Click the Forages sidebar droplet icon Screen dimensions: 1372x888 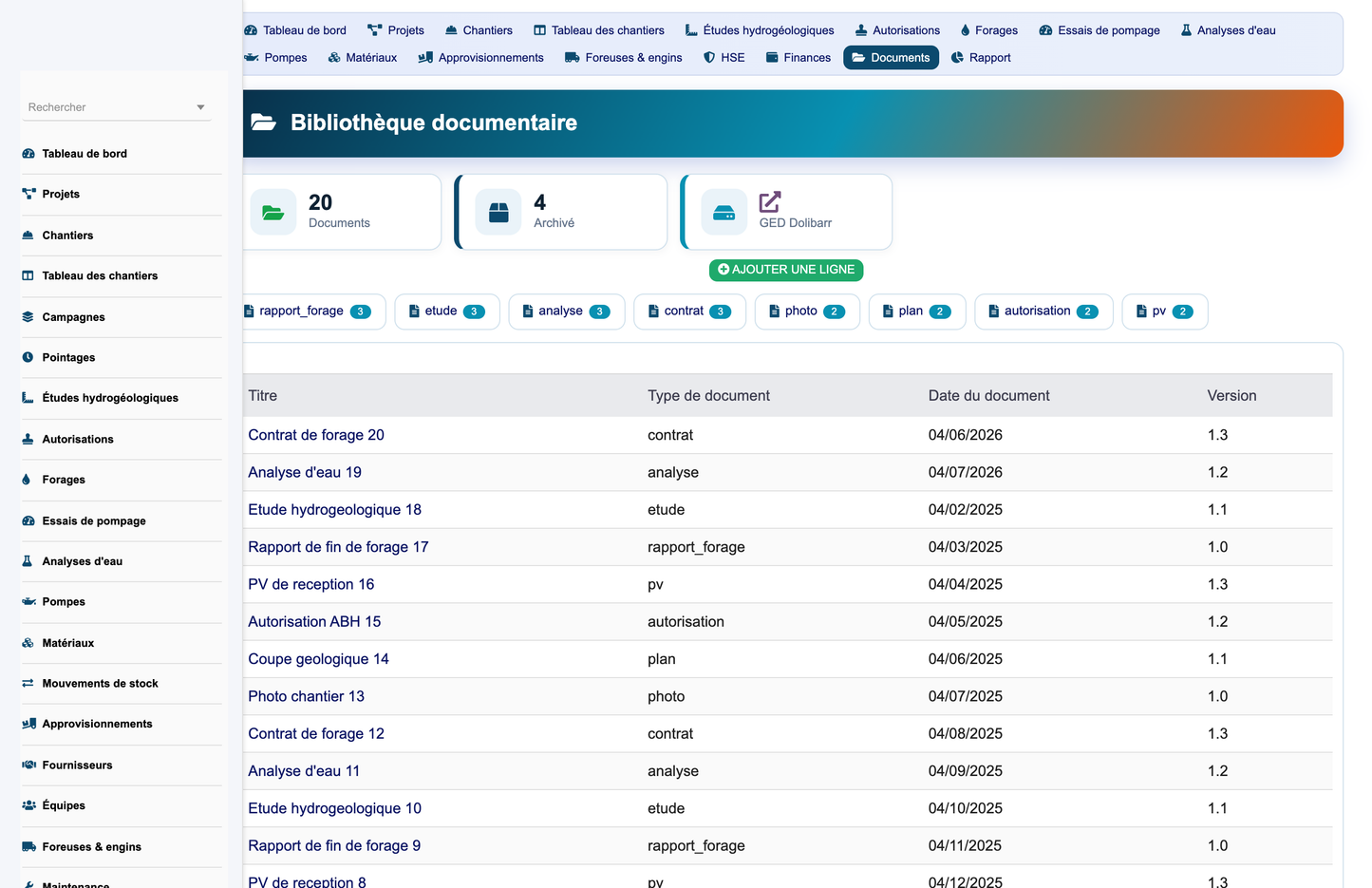coord(27,480)
